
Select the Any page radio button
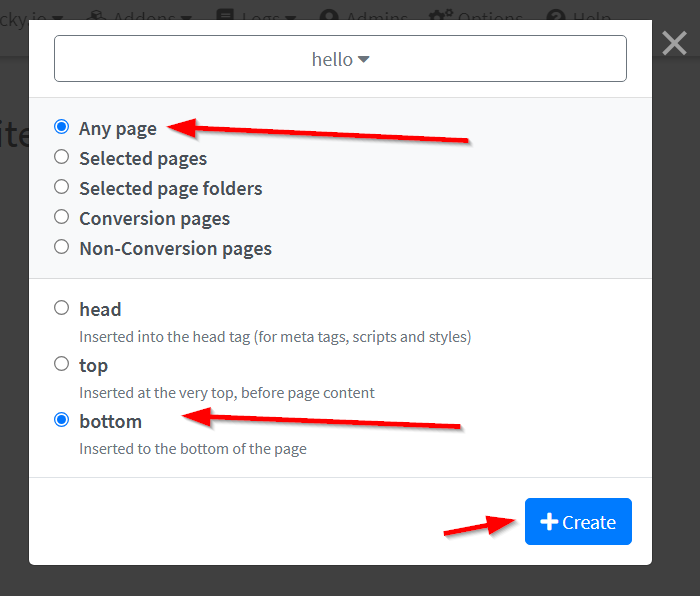62,127
